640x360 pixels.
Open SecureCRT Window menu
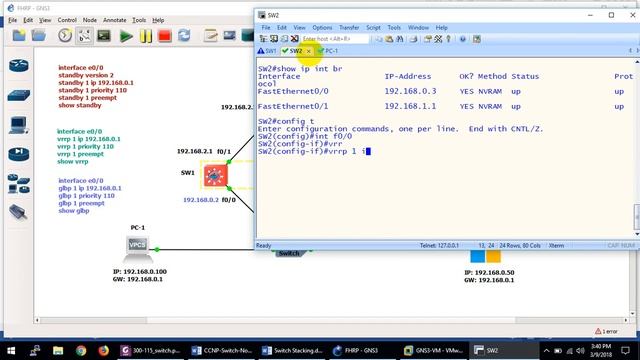click(418, 28)
